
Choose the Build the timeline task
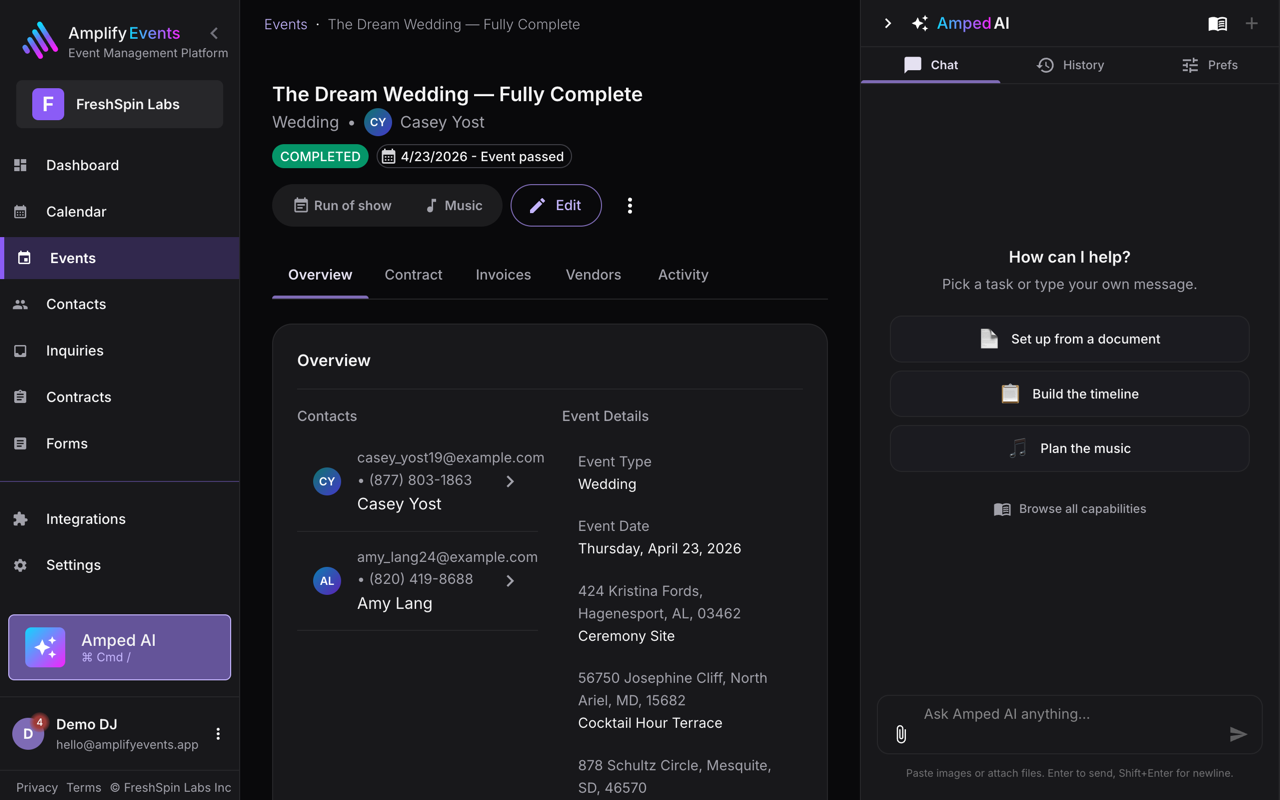point(1070,394)
